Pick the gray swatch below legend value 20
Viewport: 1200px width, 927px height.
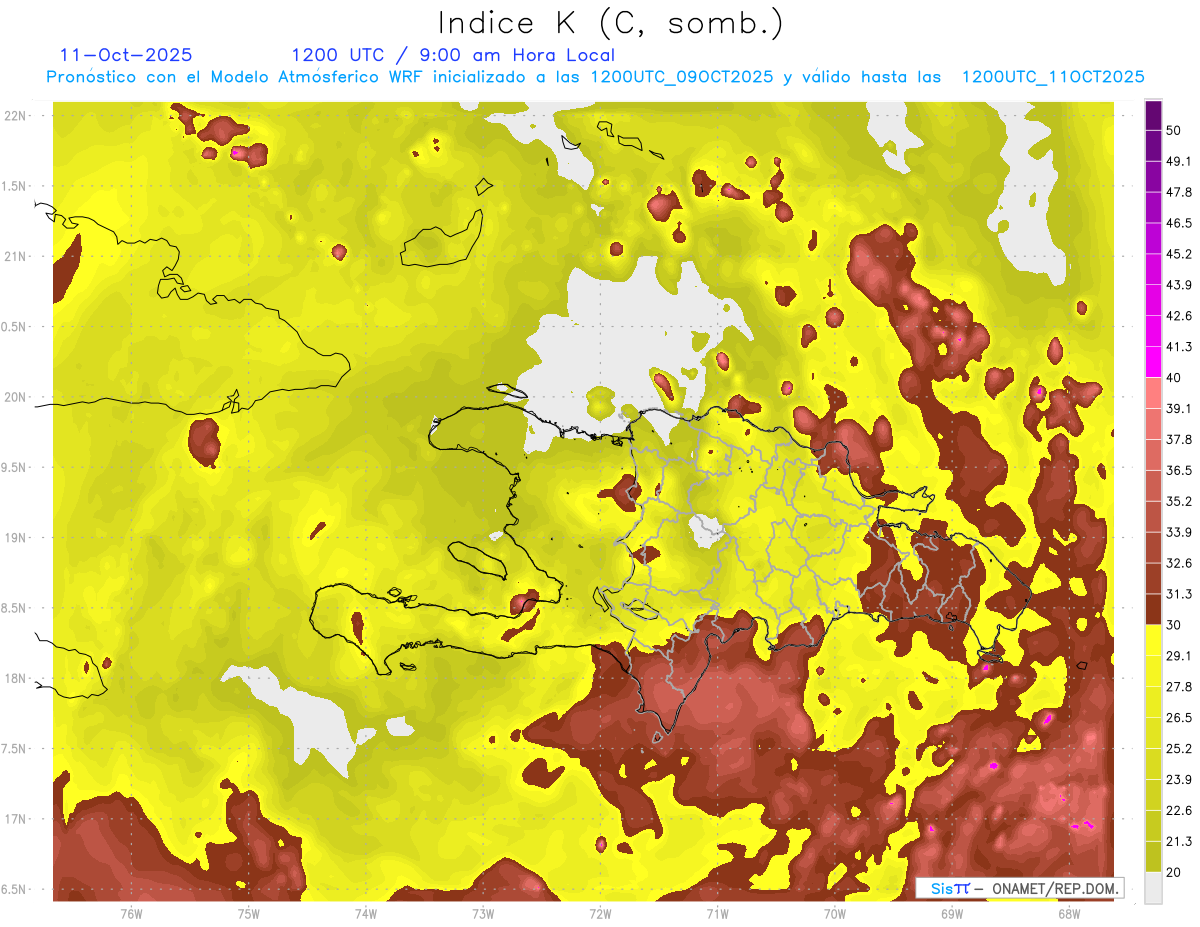coord(1153,887)
